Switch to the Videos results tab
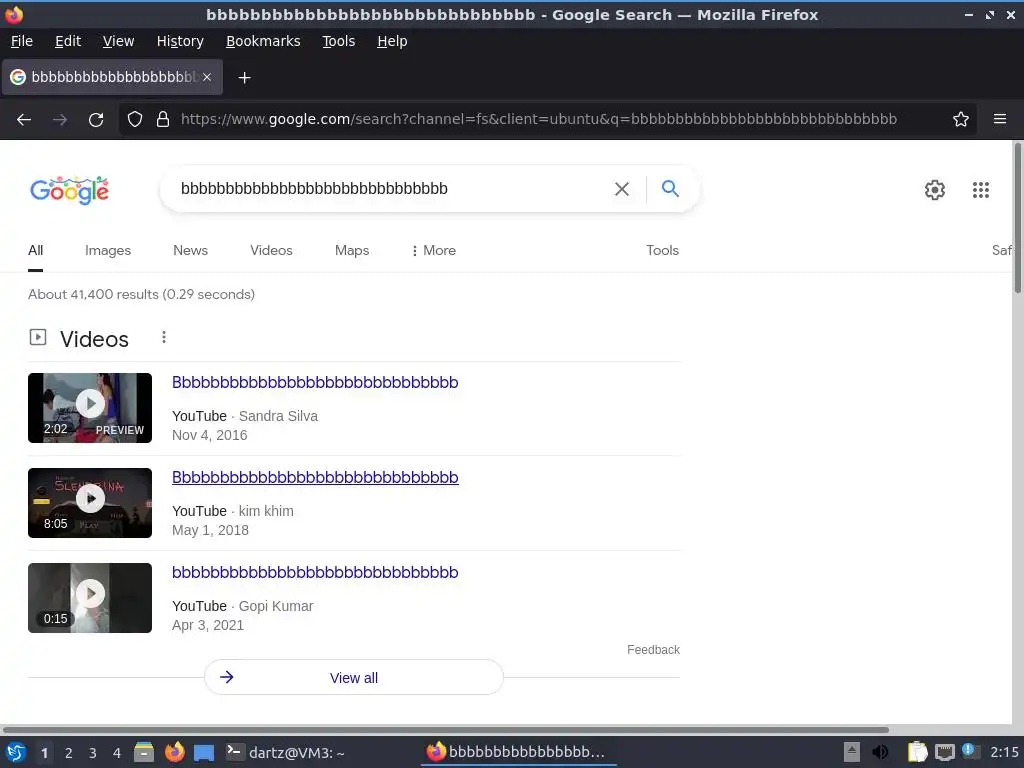This screenshot has width=1024, height=768. 271,250
